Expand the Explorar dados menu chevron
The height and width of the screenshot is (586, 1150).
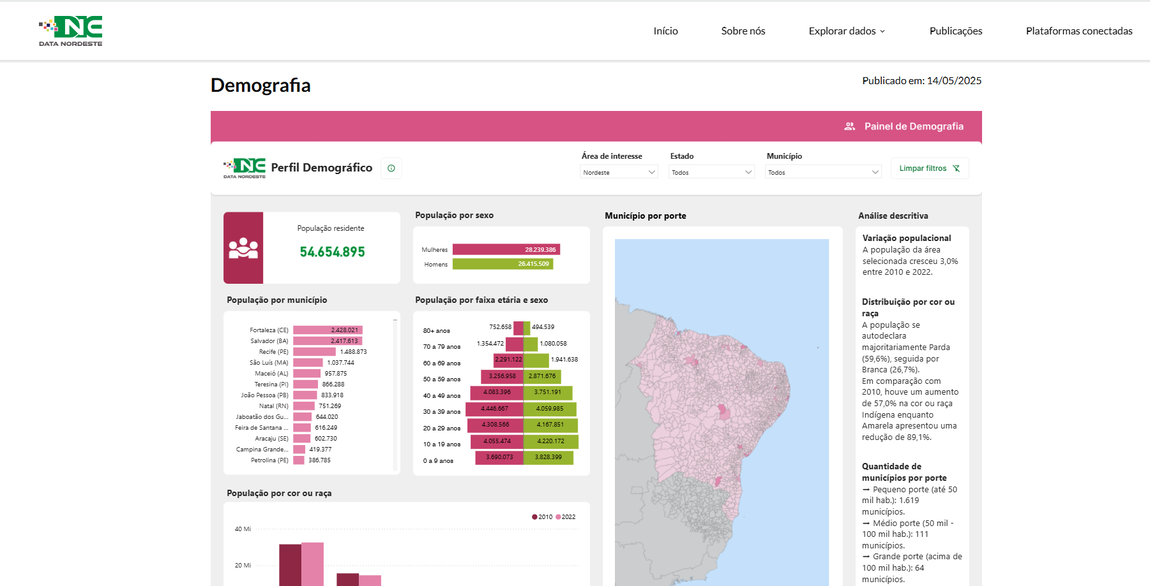(884, 31)
